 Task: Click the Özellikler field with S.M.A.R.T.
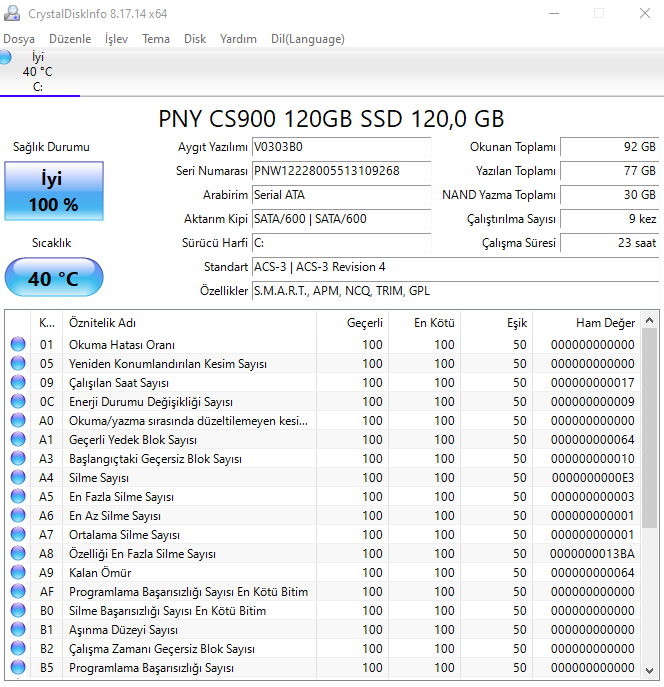[x=456, y=291]
